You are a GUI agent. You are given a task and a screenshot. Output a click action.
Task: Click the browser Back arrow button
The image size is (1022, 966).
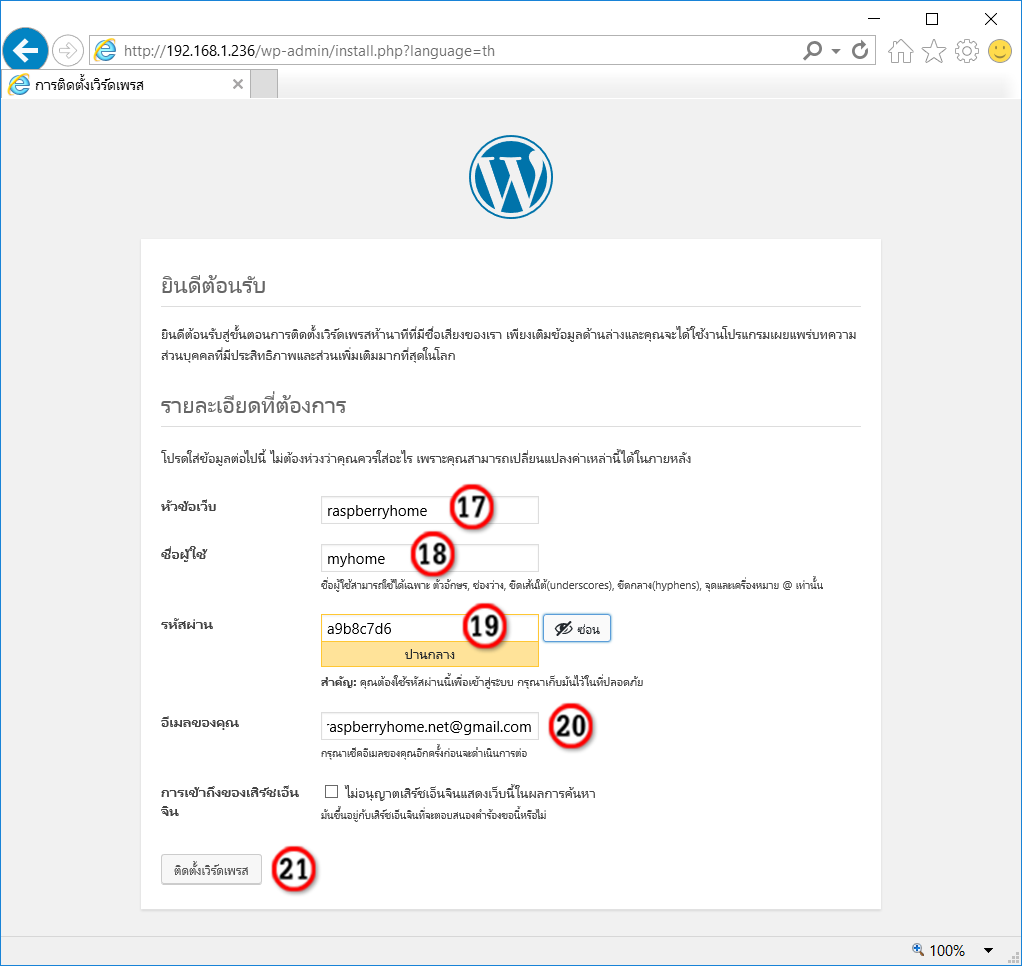25,50
